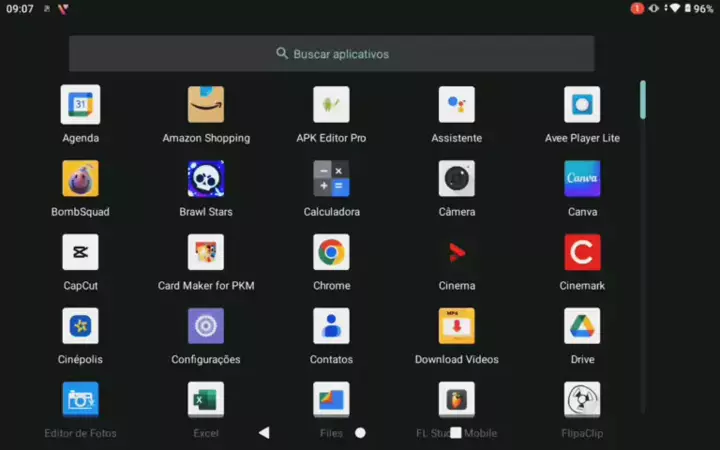Image resolution: width=720 pixels, height=450 pixels.
Task: Open APK Editor Pro
Action: click(x=331, y=105)
